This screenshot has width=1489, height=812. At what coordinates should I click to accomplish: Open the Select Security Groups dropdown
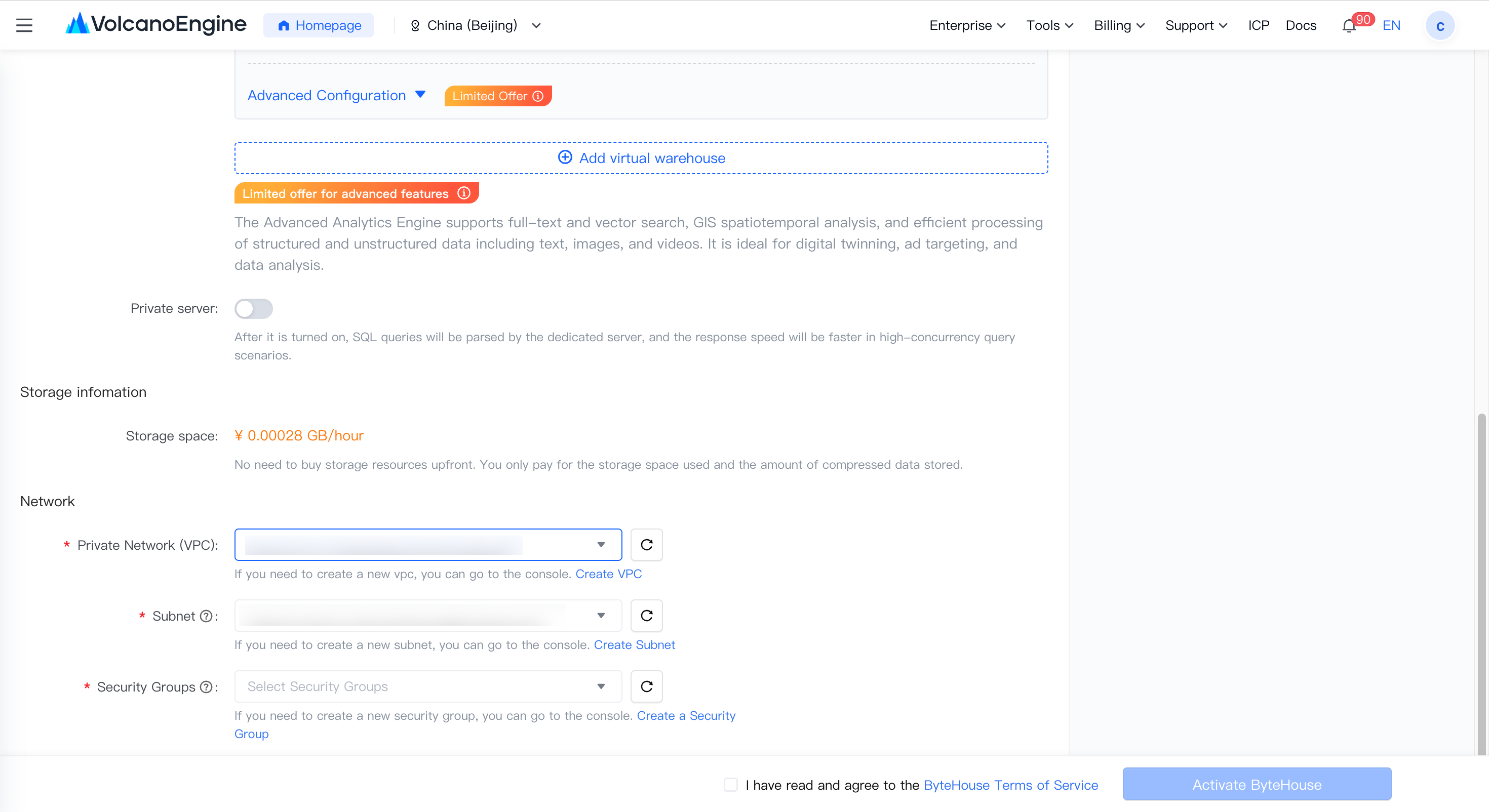(x=428, y=686)
